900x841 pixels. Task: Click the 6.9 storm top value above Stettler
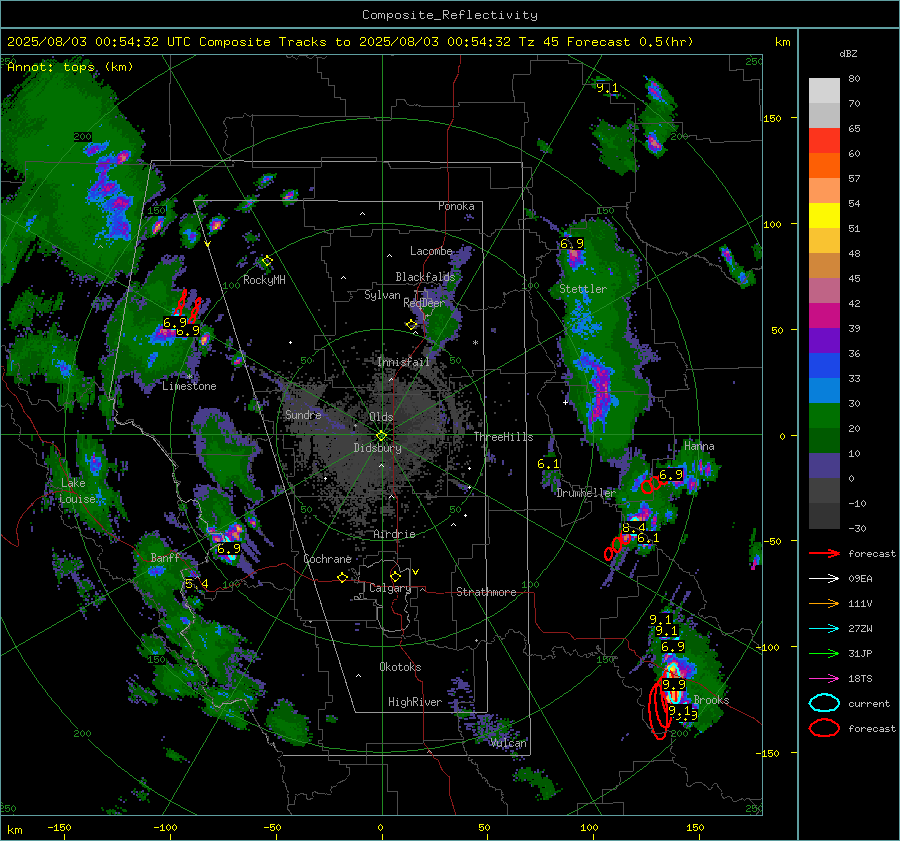[572, 244]
